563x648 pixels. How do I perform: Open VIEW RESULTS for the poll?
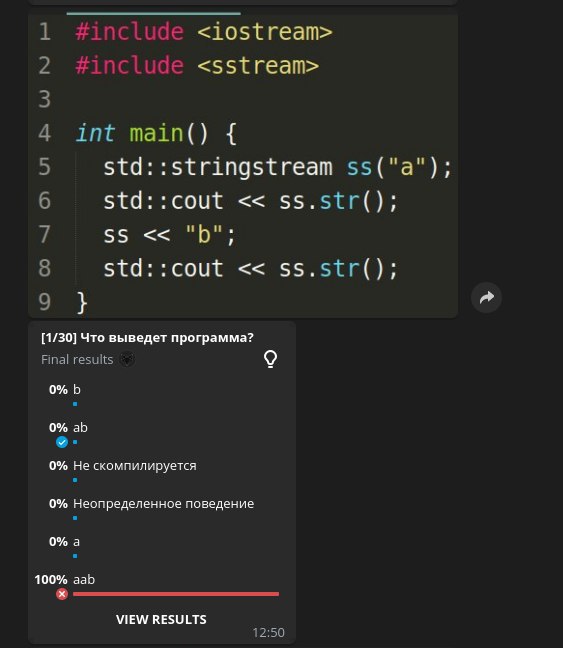[161, 619]
